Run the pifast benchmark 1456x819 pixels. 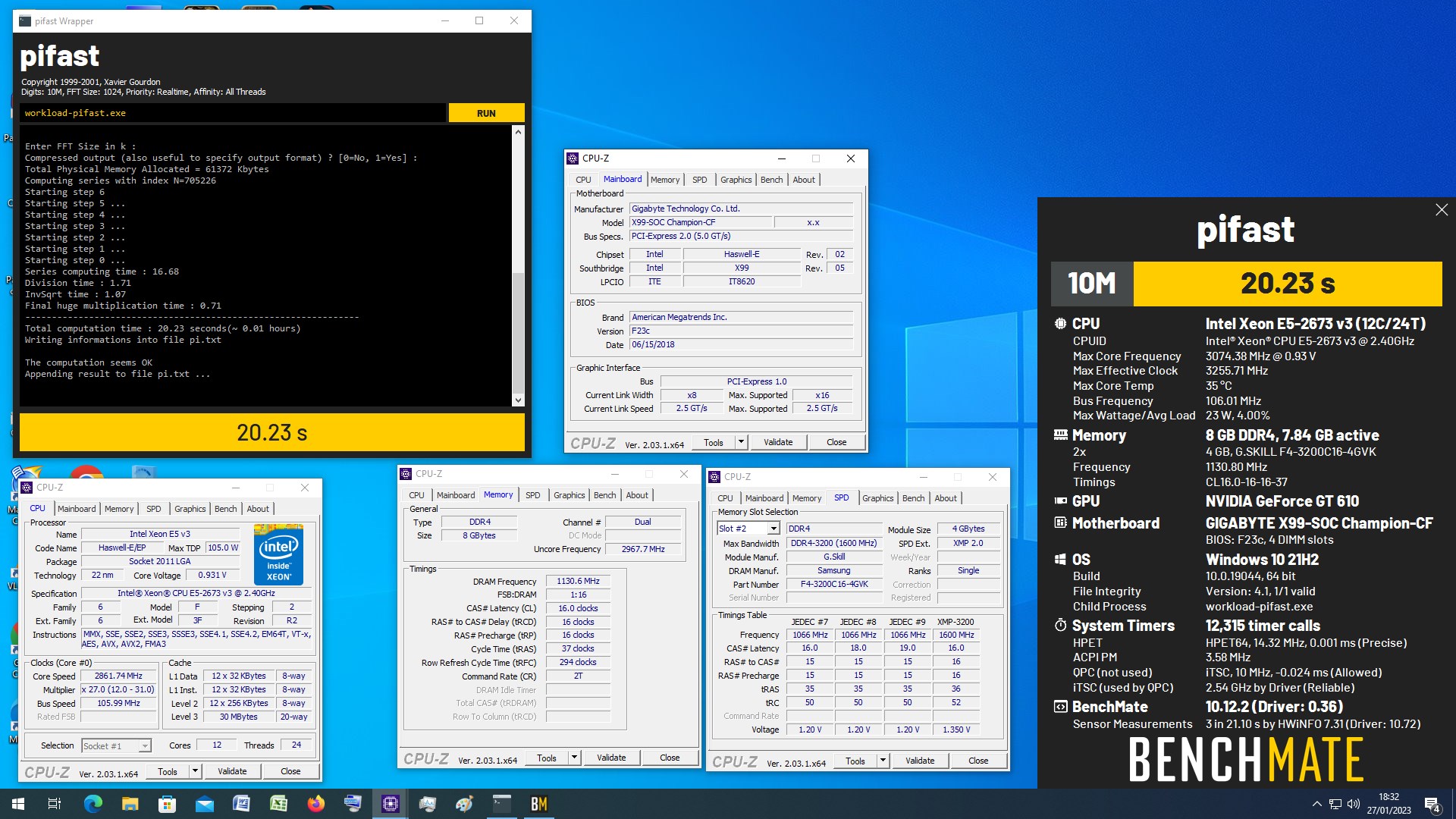click(486, 113)
